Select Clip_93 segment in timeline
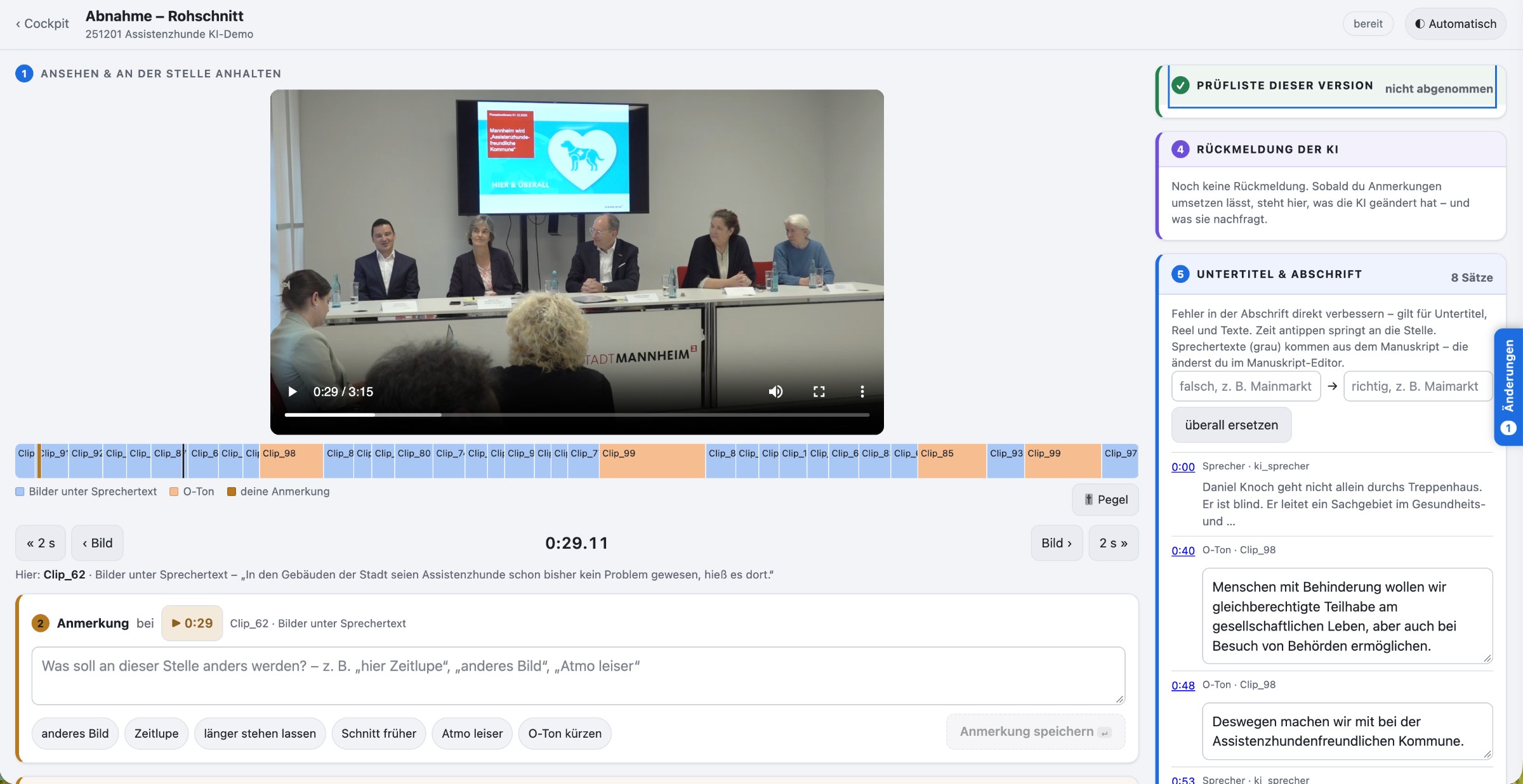Screen dimensions: 1523x784 coord(1006,461)
